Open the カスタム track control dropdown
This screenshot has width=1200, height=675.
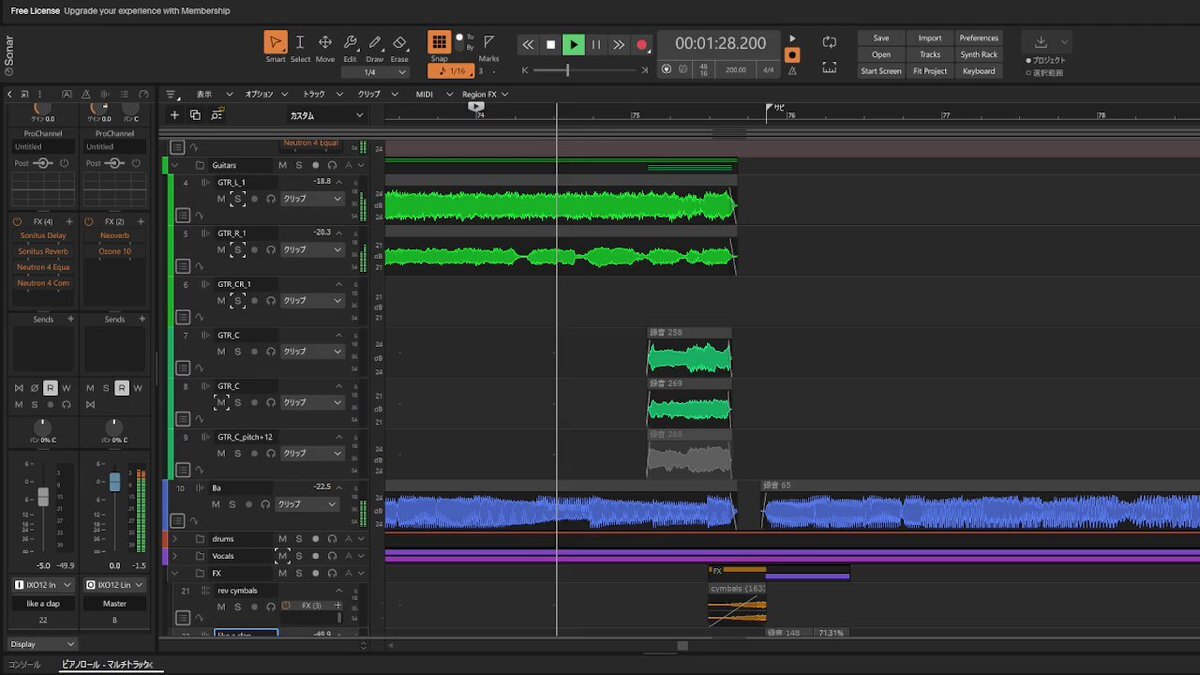click(326, 116)
